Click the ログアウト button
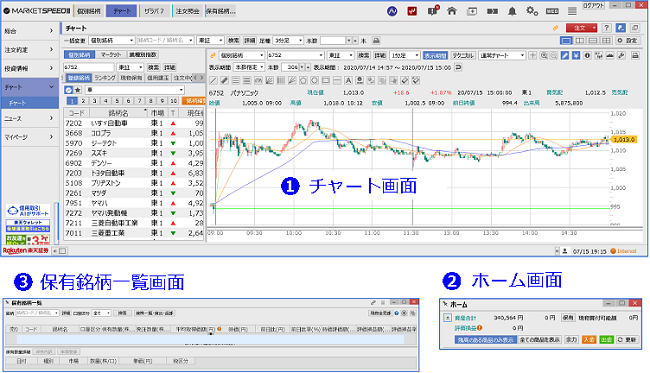 [x=594, y=5]
